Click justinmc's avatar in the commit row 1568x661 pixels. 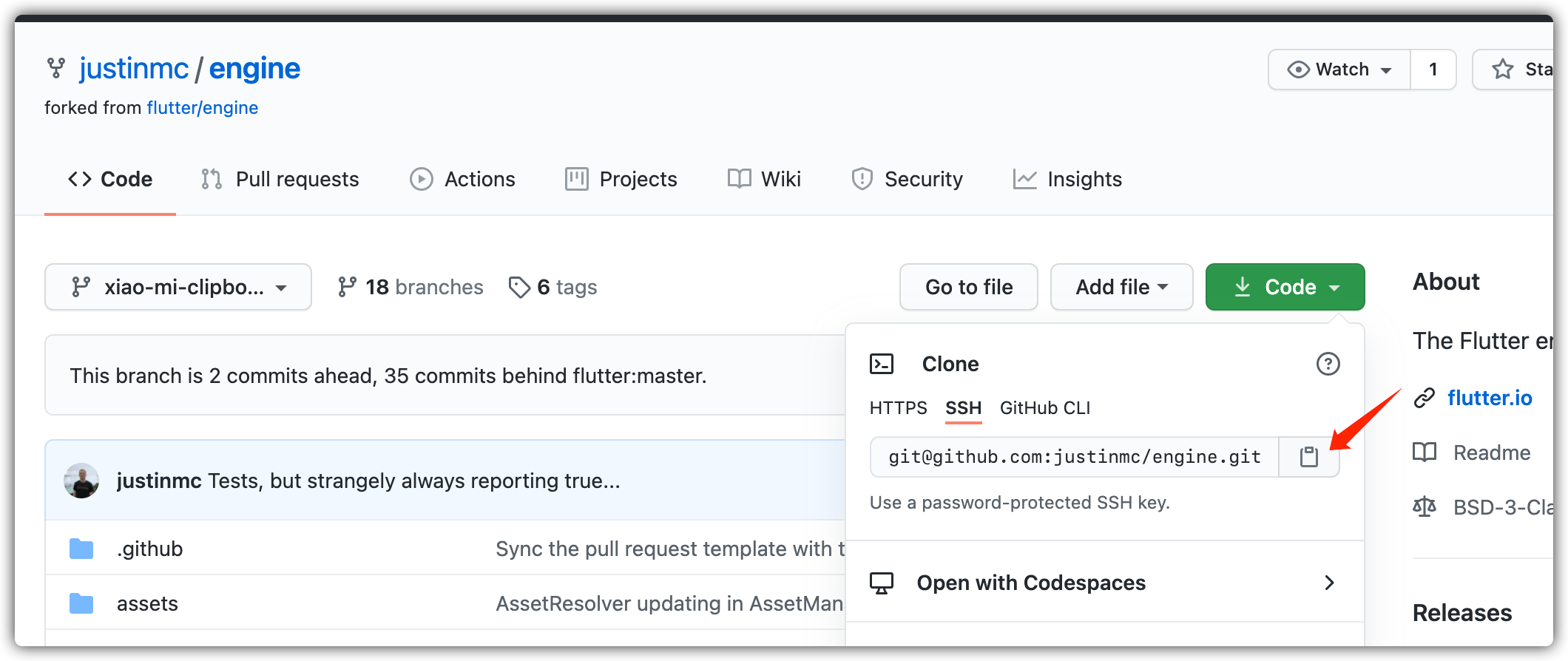pyautogui.click(x=81, y=481)
